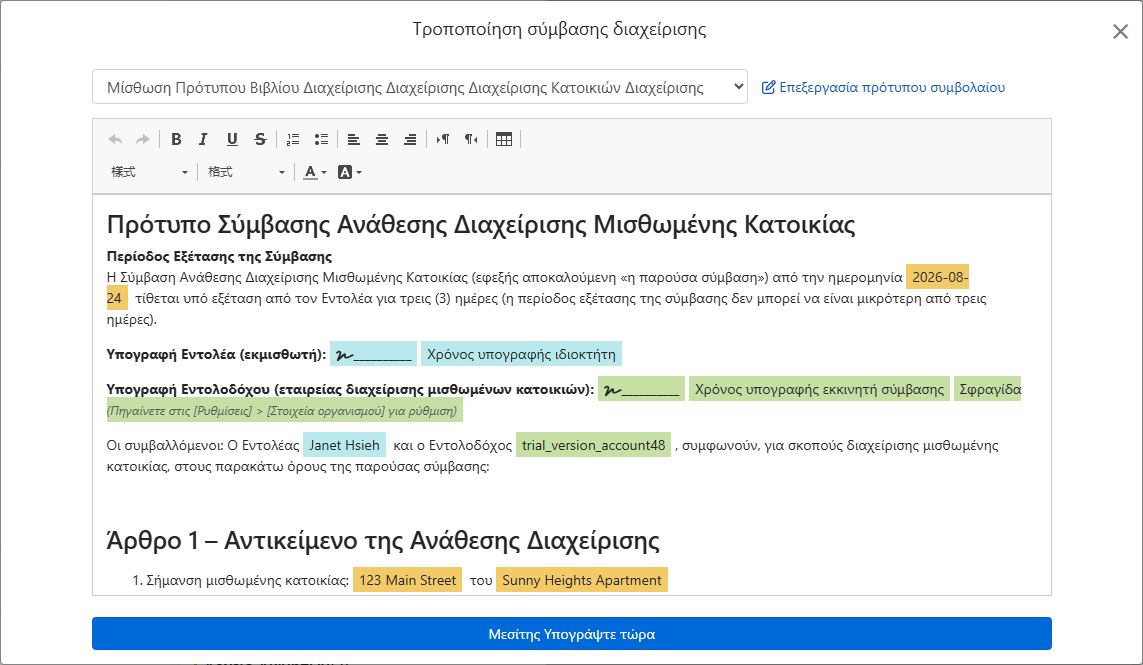Click the Σφραγίδα stamp placeholder
The image size is (1143, 665).
click(x=989, y=389)
